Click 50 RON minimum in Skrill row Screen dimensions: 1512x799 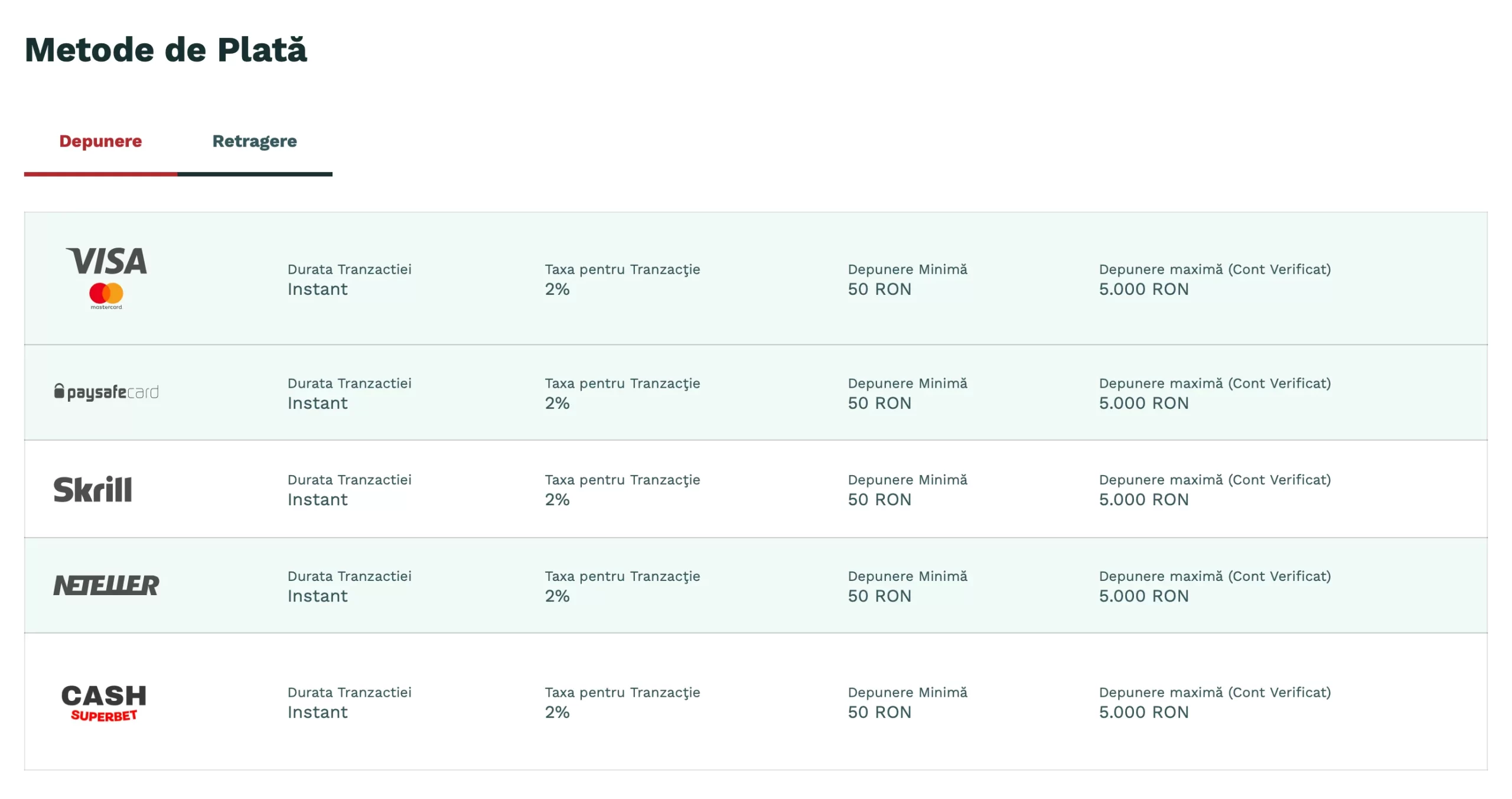click(x=879, y=500)
